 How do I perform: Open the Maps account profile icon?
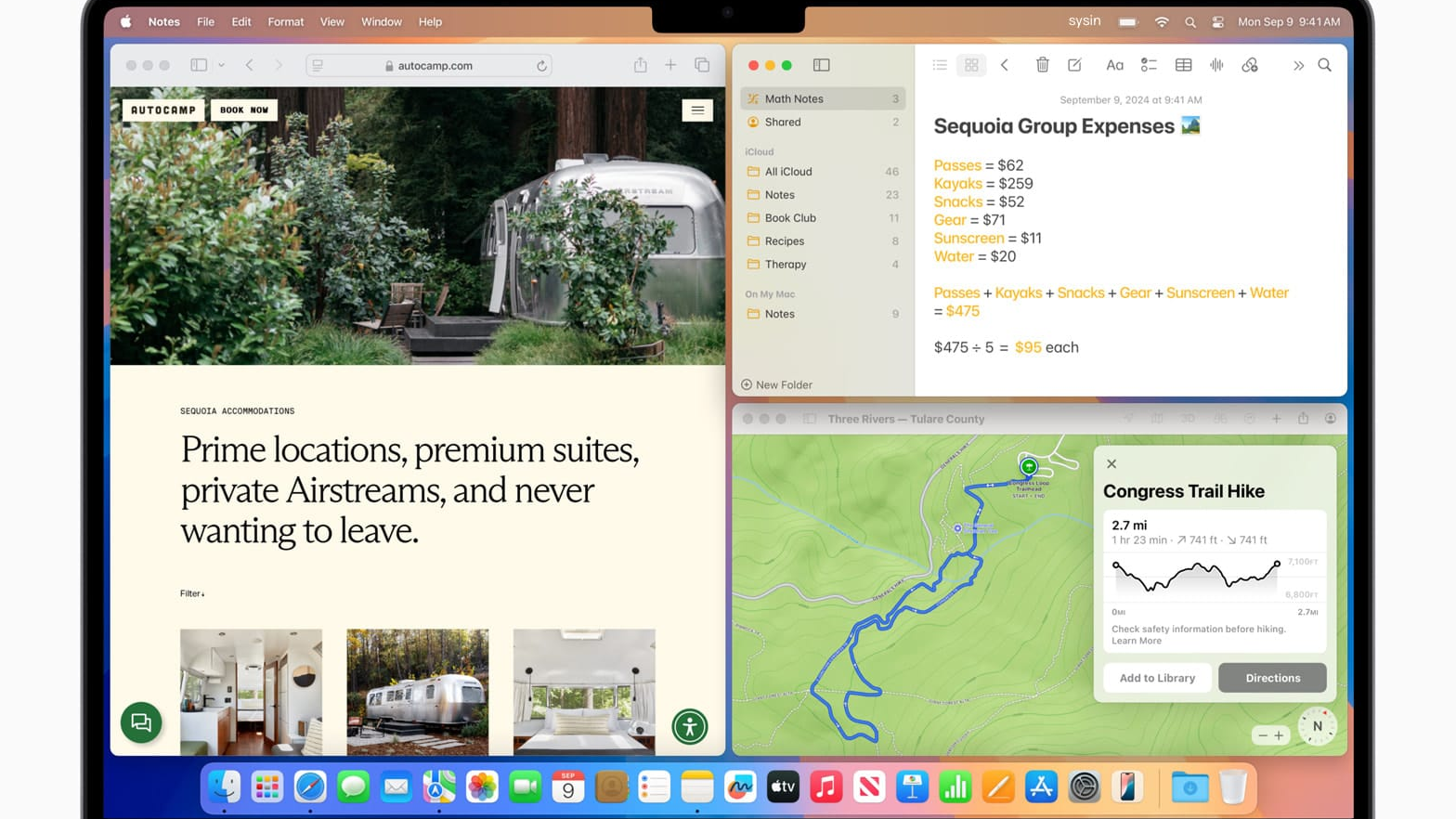(x=1331, y=419)
